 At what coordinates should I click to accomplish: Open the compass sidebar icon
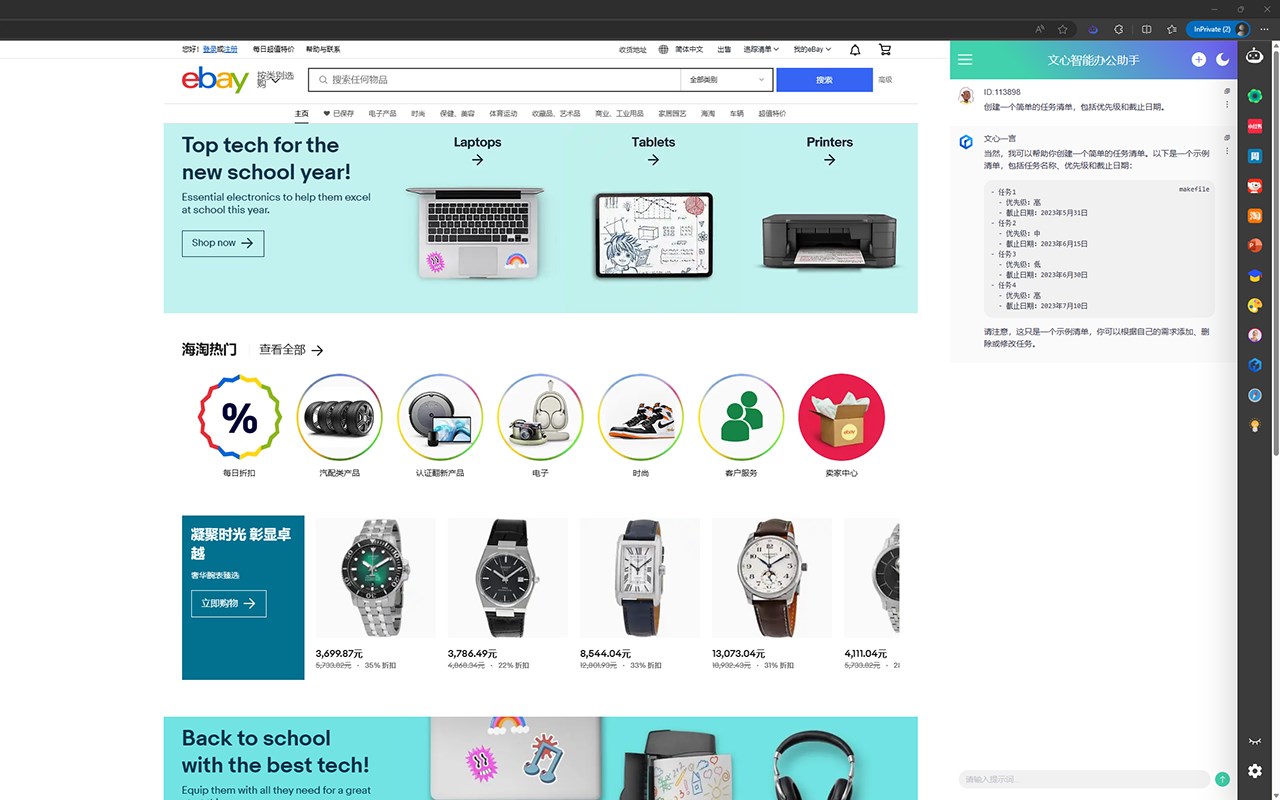tap(1254, 396)
